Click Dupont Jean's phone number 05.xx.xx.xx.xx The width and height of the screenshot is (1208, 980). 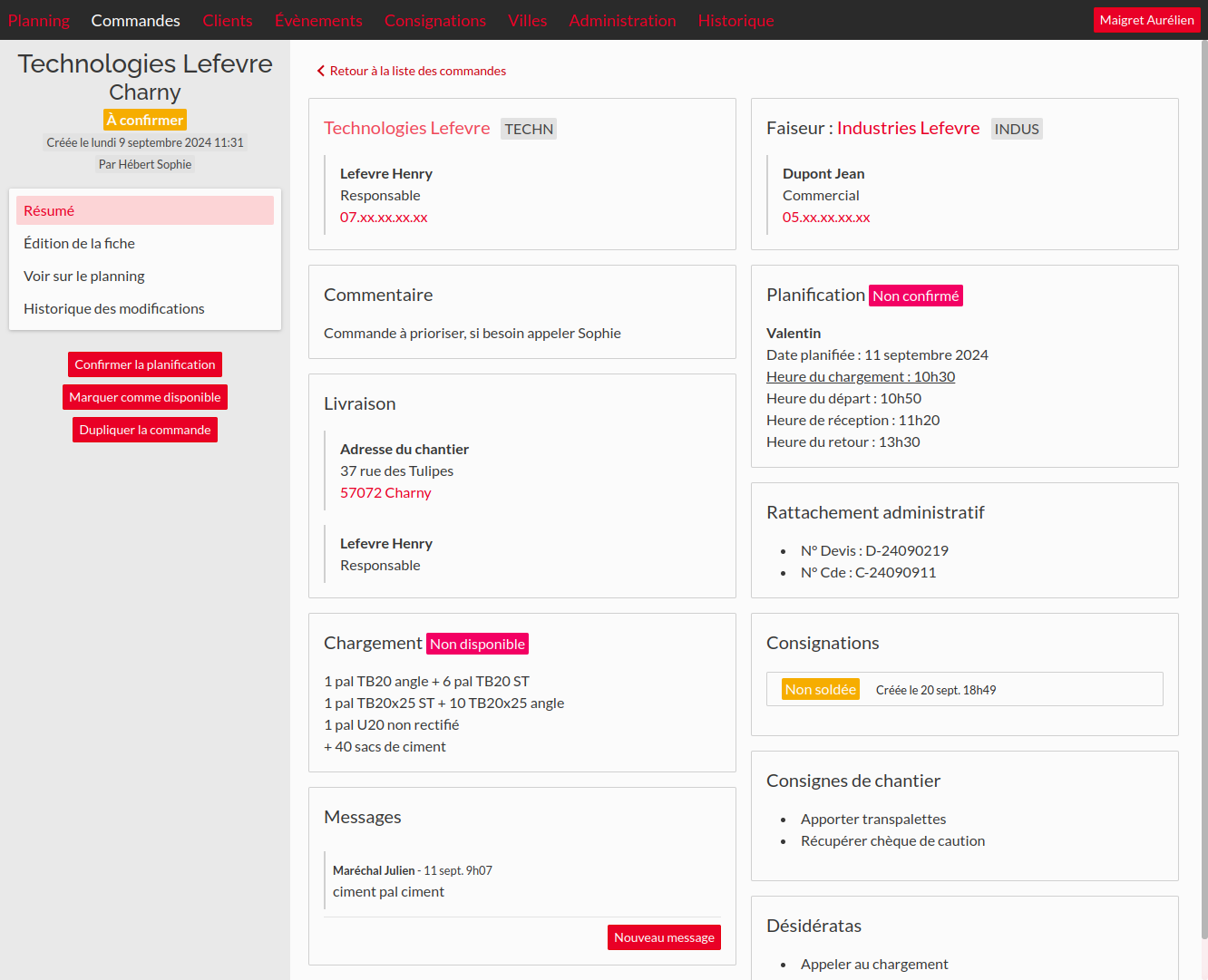826,217
